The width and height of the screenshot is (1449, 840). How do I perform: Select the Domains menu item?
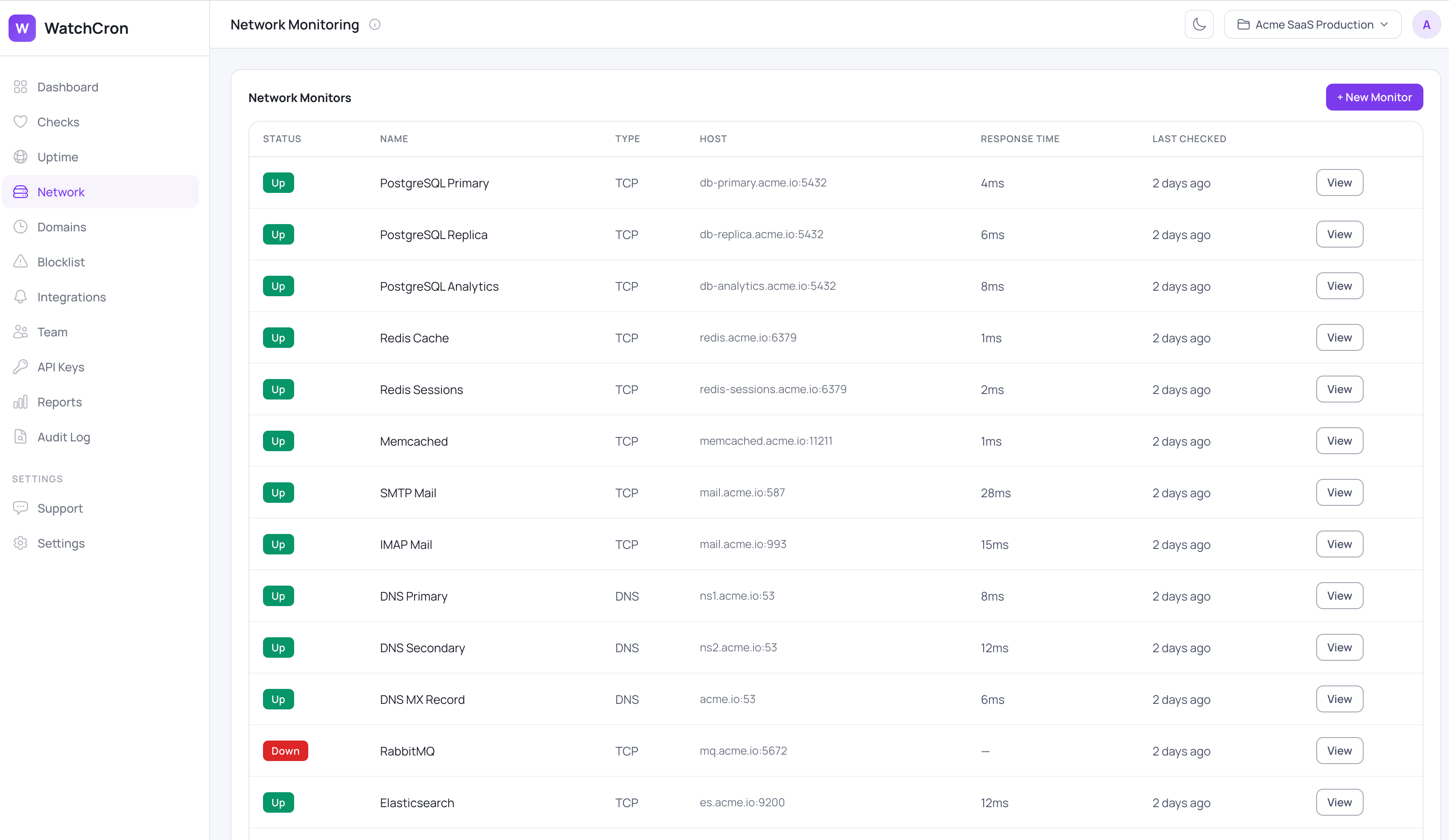101,227
